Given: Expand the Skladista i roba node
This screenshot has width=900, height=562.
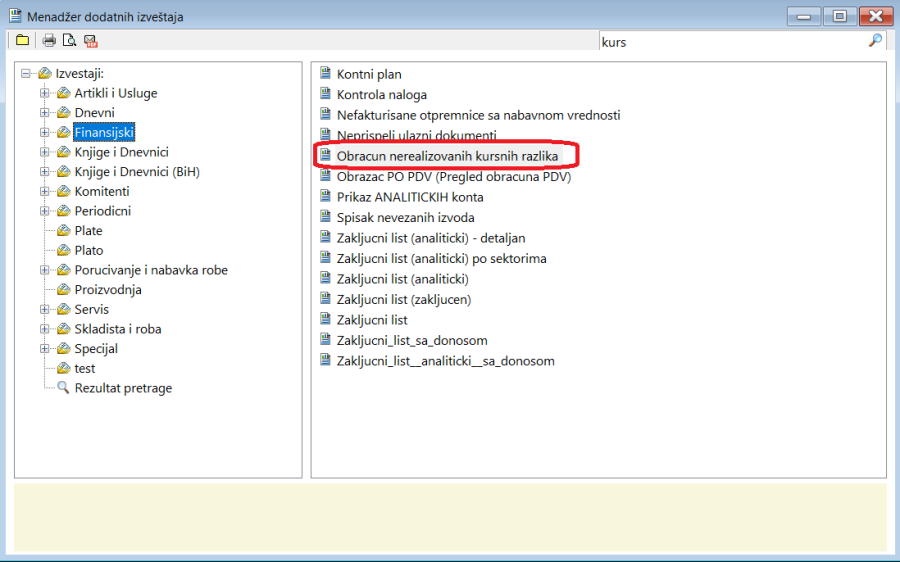Looking at the screenshot, I should coord(44,329).
